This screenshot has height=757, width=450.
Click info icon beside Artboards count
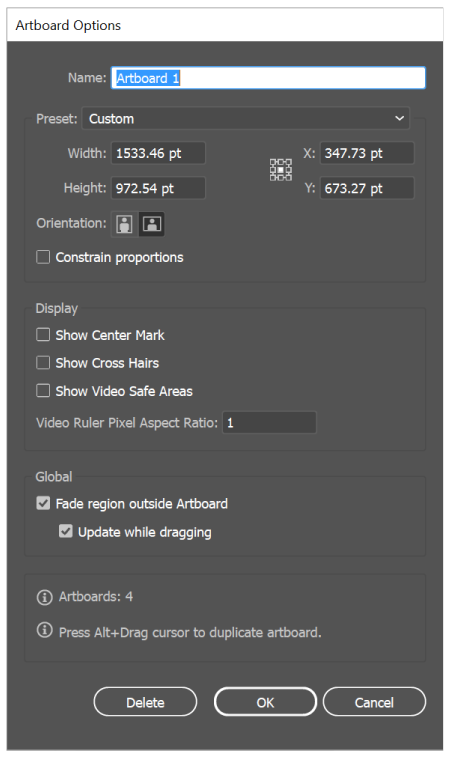(x=44, y=597)
